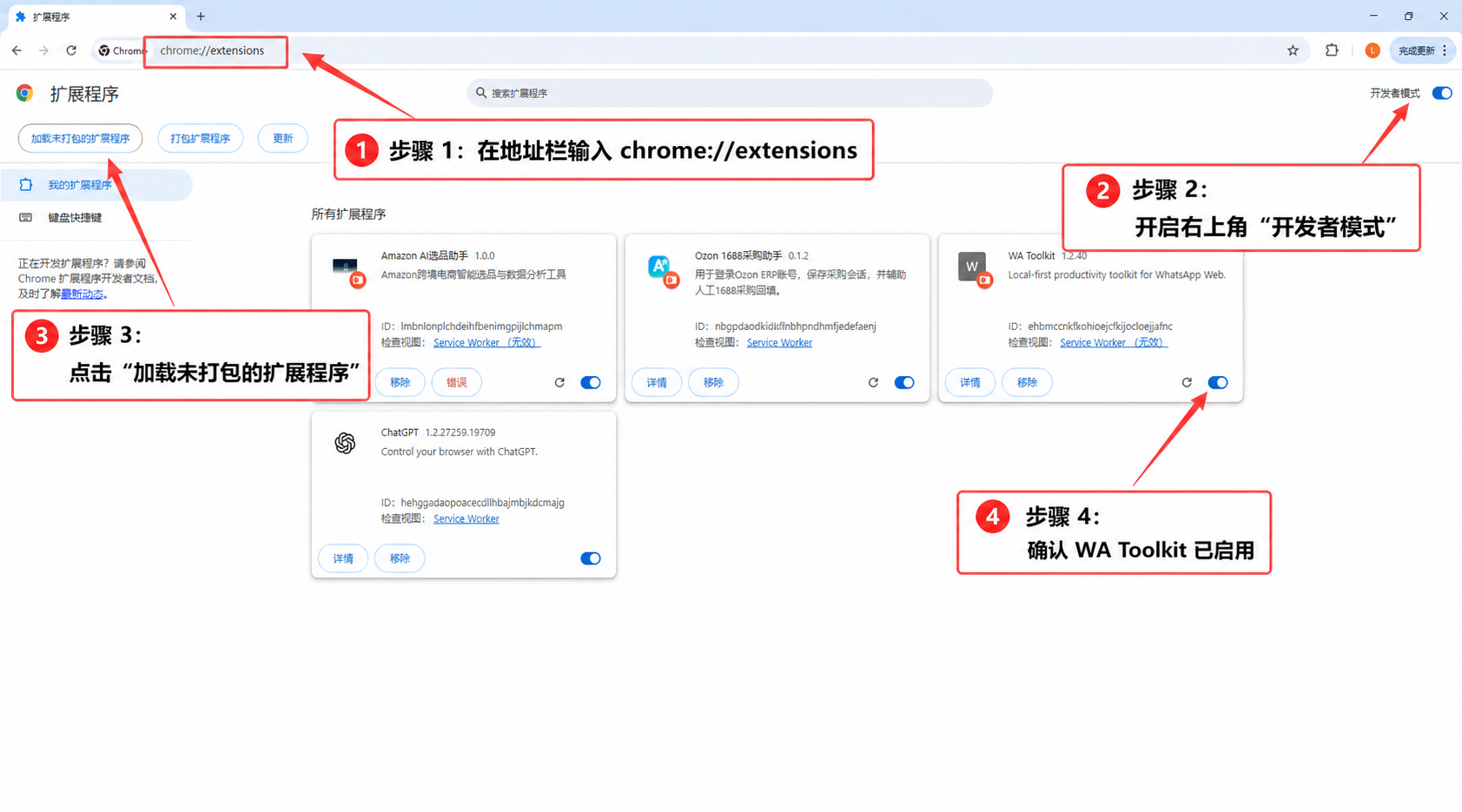Open Ozon 1688采购助手 Service Worker link
The height and width of the screenshot is (812, 1462).
pos(779,342)
